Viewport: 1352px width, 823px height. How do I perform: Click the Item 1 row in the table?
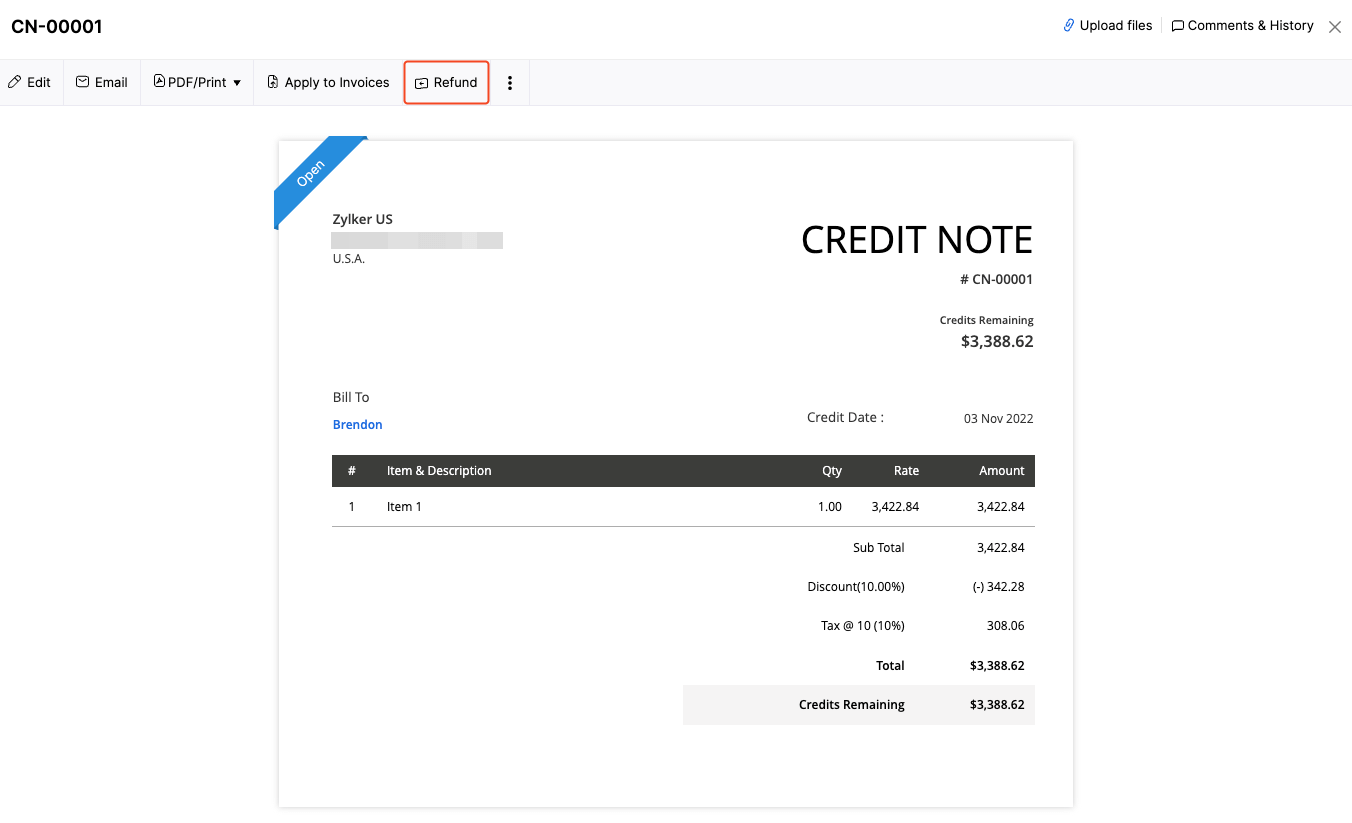[x=404, y=506]
